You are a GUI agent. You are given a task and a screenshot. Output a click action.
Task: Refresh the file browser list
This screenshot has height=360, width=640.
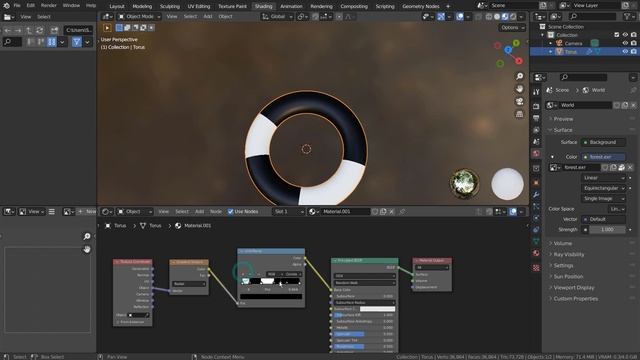(40, 30)
